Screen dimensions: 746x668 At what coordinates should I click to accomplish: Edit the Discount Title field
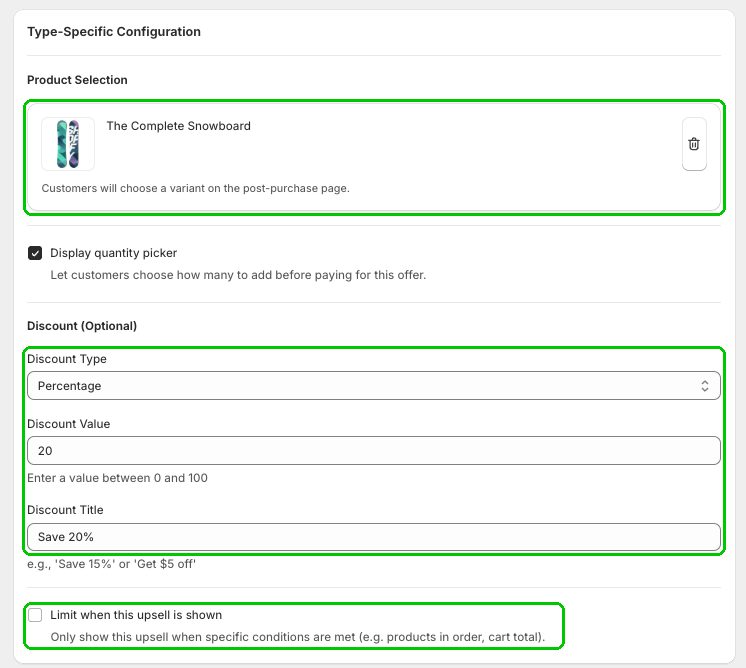click(374, 537)
